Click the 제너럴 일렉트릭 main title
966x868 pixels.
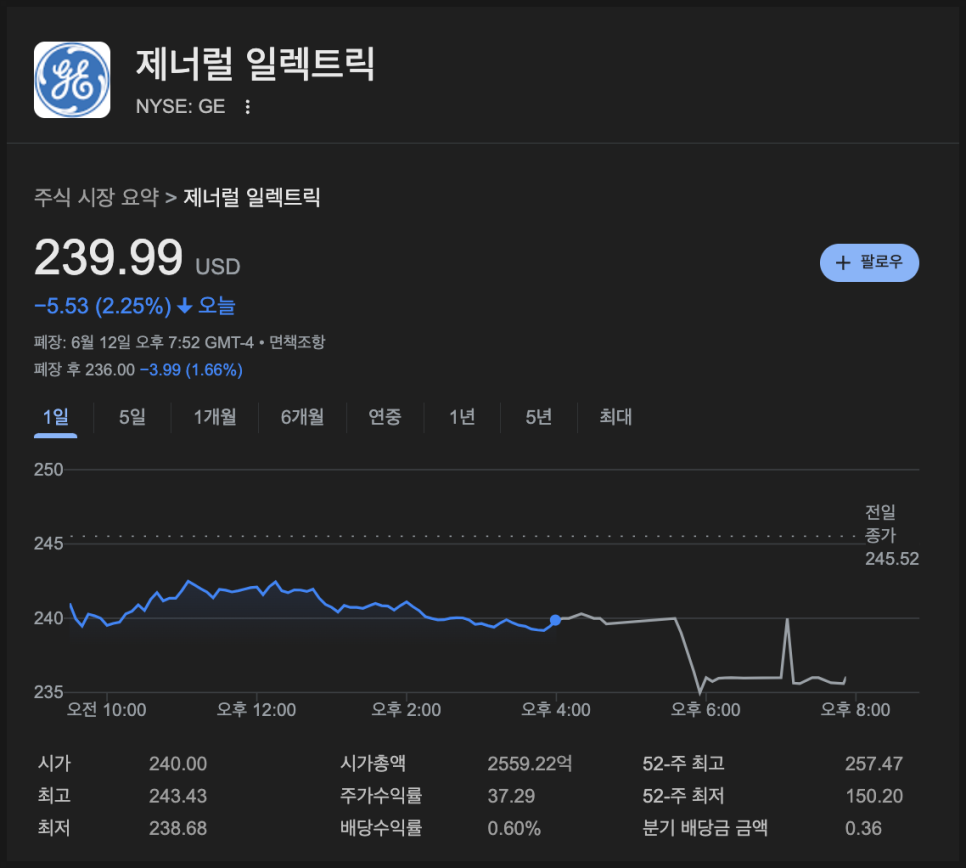pos(255,63)
